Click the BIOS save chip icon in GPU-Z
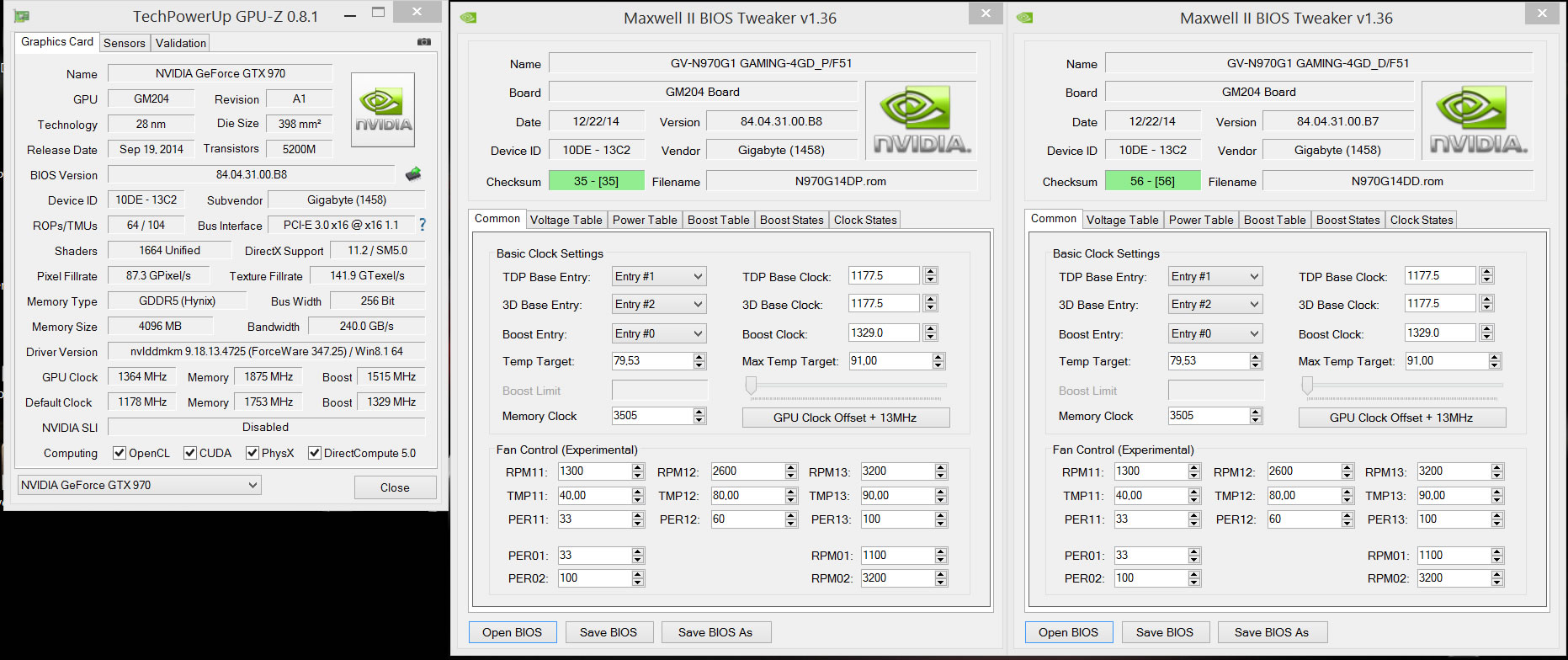Screen dimensions: 1568x660 tap(413, 174)
